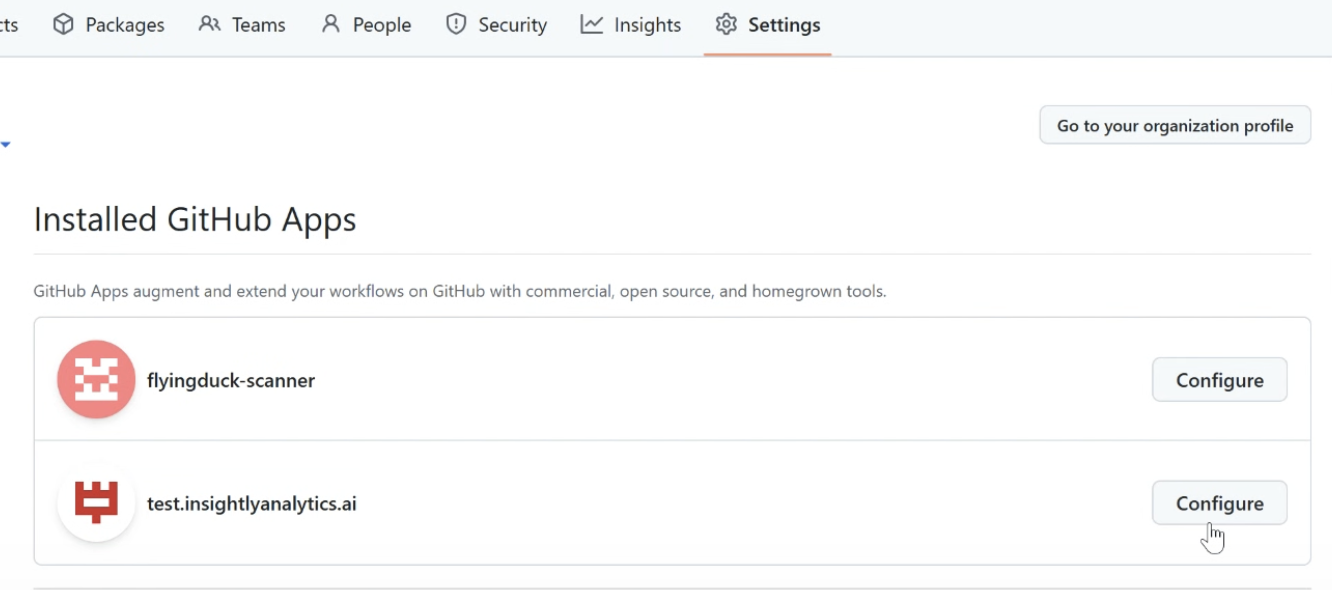Click the Packages cube icon
The width and height of the screenshot is (1332, 590).
[64, 25]
